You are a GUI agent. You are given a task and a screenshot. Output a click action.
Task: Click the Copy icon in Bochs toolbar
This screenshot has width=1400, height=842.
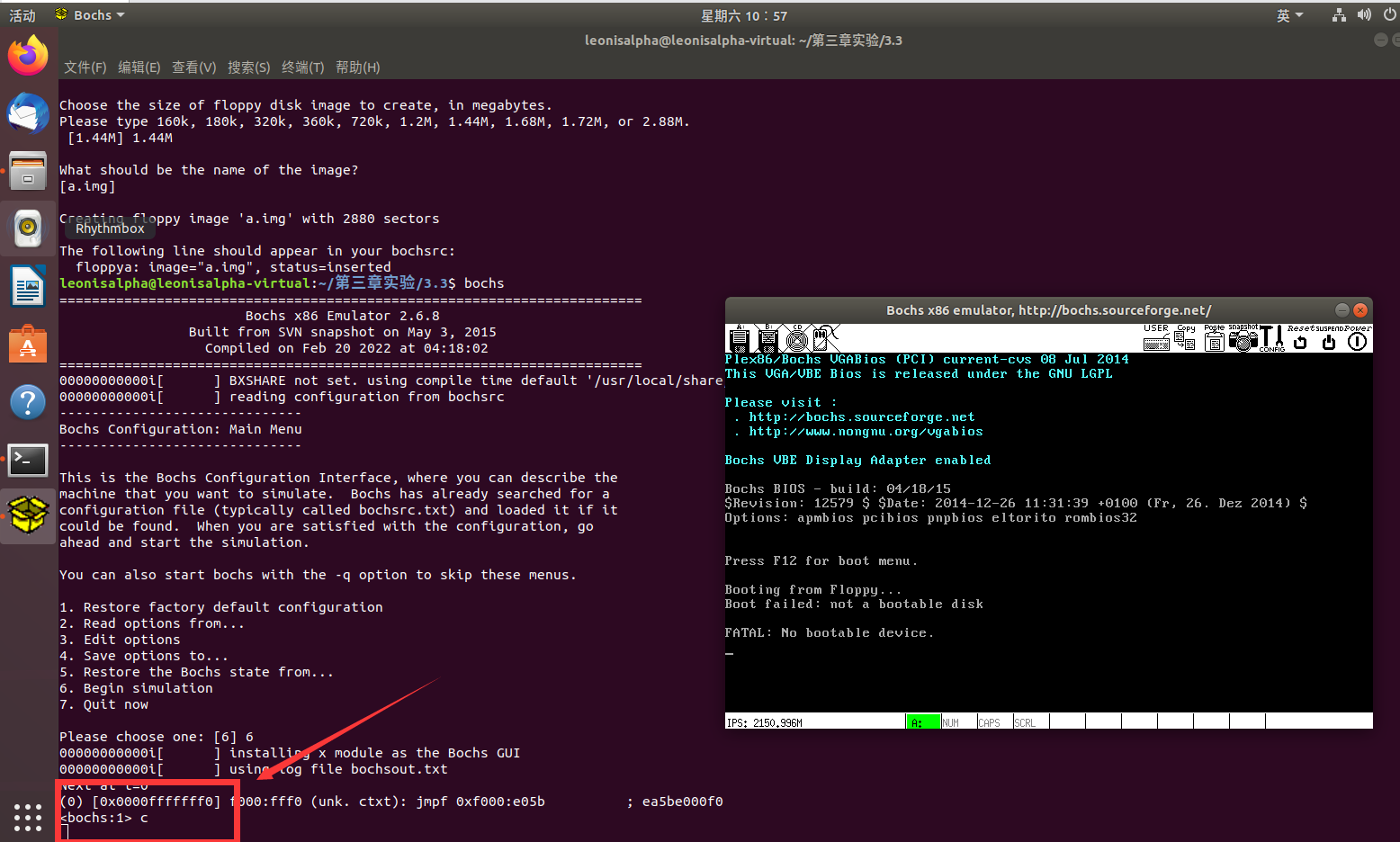click(1186, 338)
